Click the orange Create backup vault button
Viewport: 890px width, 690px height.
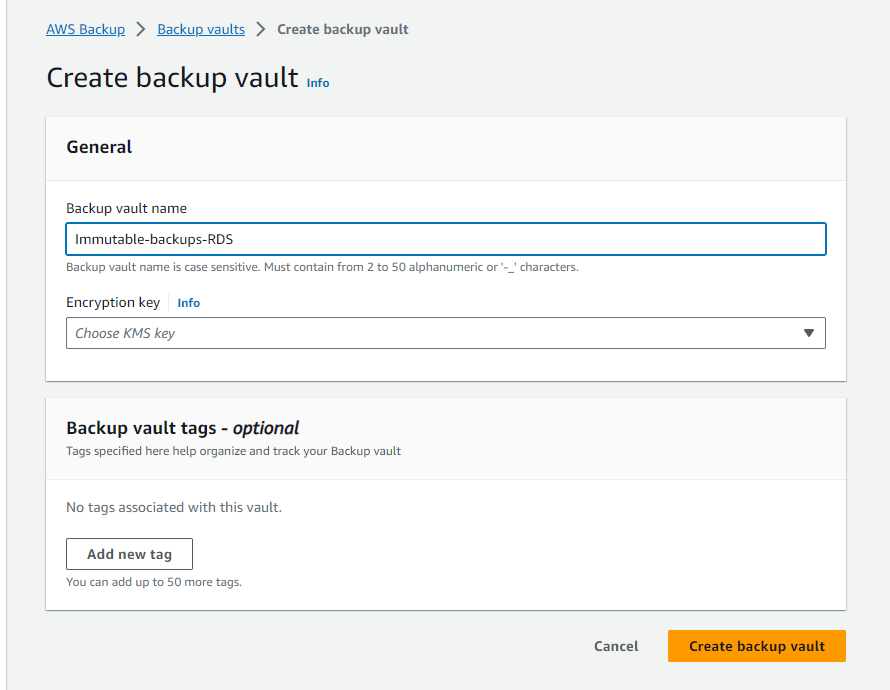(756, 646)
